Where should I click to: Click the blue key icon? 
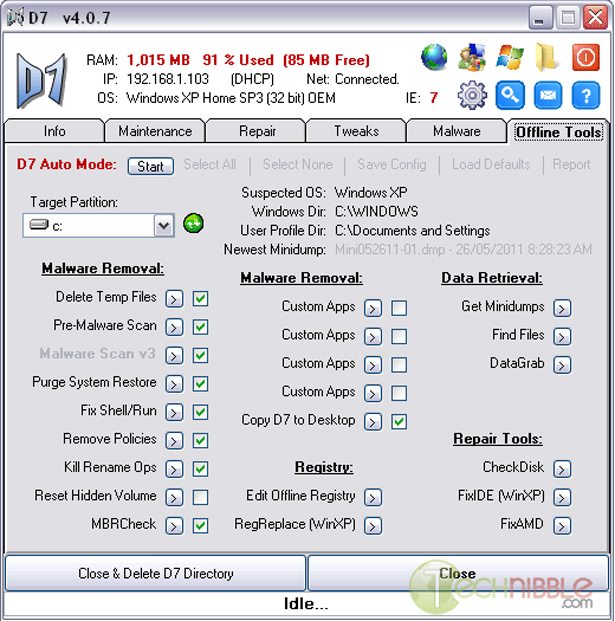510,96
